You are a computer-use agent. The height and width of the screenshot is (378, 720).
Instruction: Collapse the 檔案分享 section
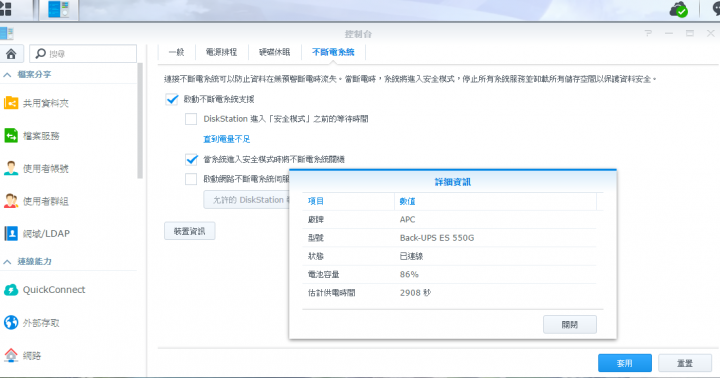7,74
